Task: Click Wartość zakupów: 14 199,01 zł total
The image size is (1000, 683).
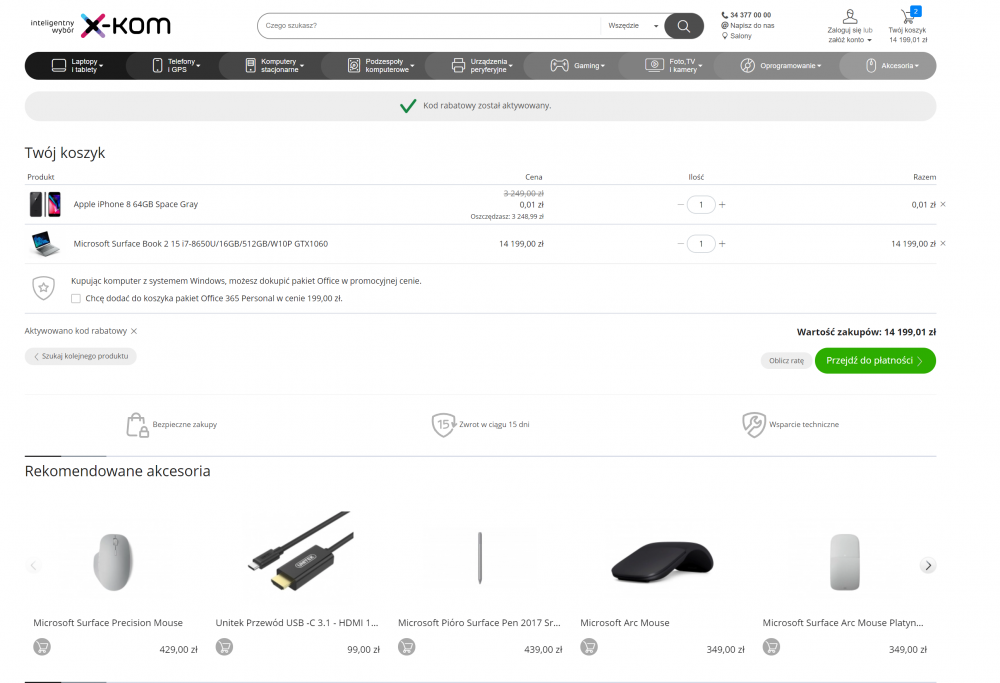Action: pyautogui.click(x=866, y=332)
